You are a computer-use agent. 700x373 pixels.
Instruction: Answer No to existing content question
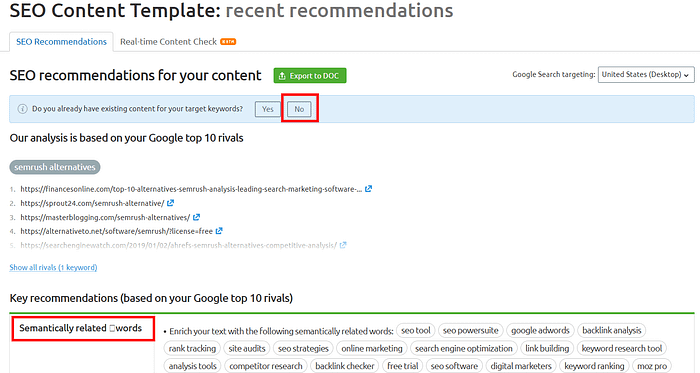(299, 109)
